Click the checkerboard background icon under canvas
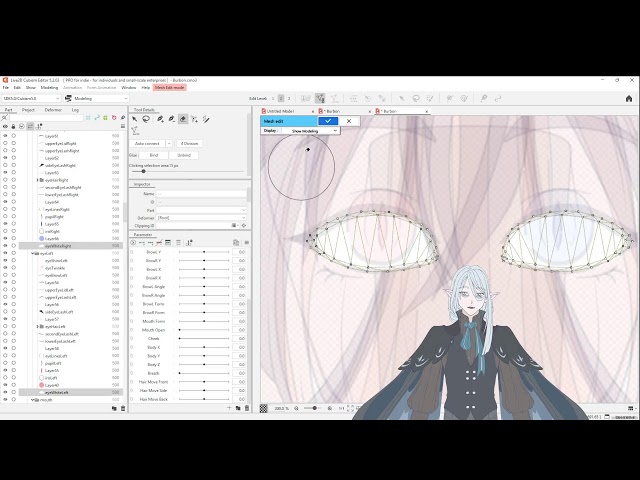The width and height of the screenshot is (640, 480). (x=264, y=408)
